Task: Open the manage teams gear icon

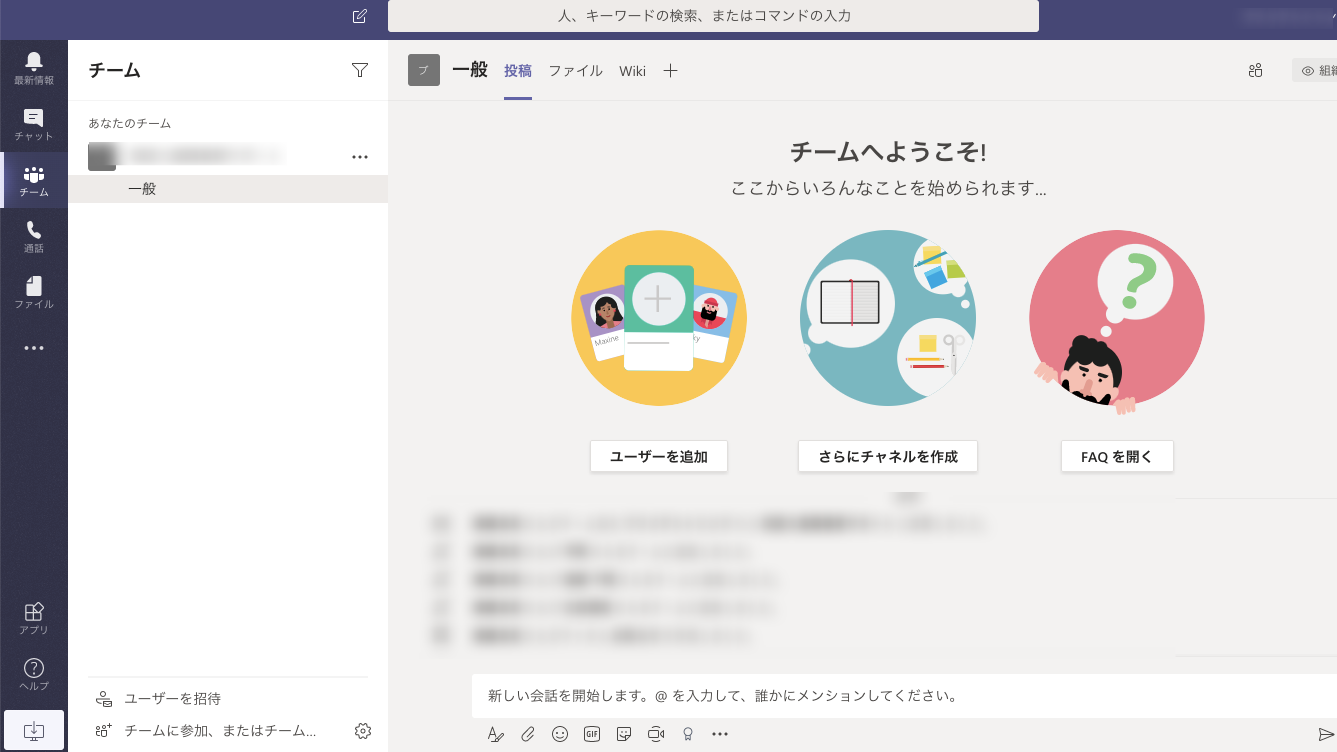Action: [363, 731]
